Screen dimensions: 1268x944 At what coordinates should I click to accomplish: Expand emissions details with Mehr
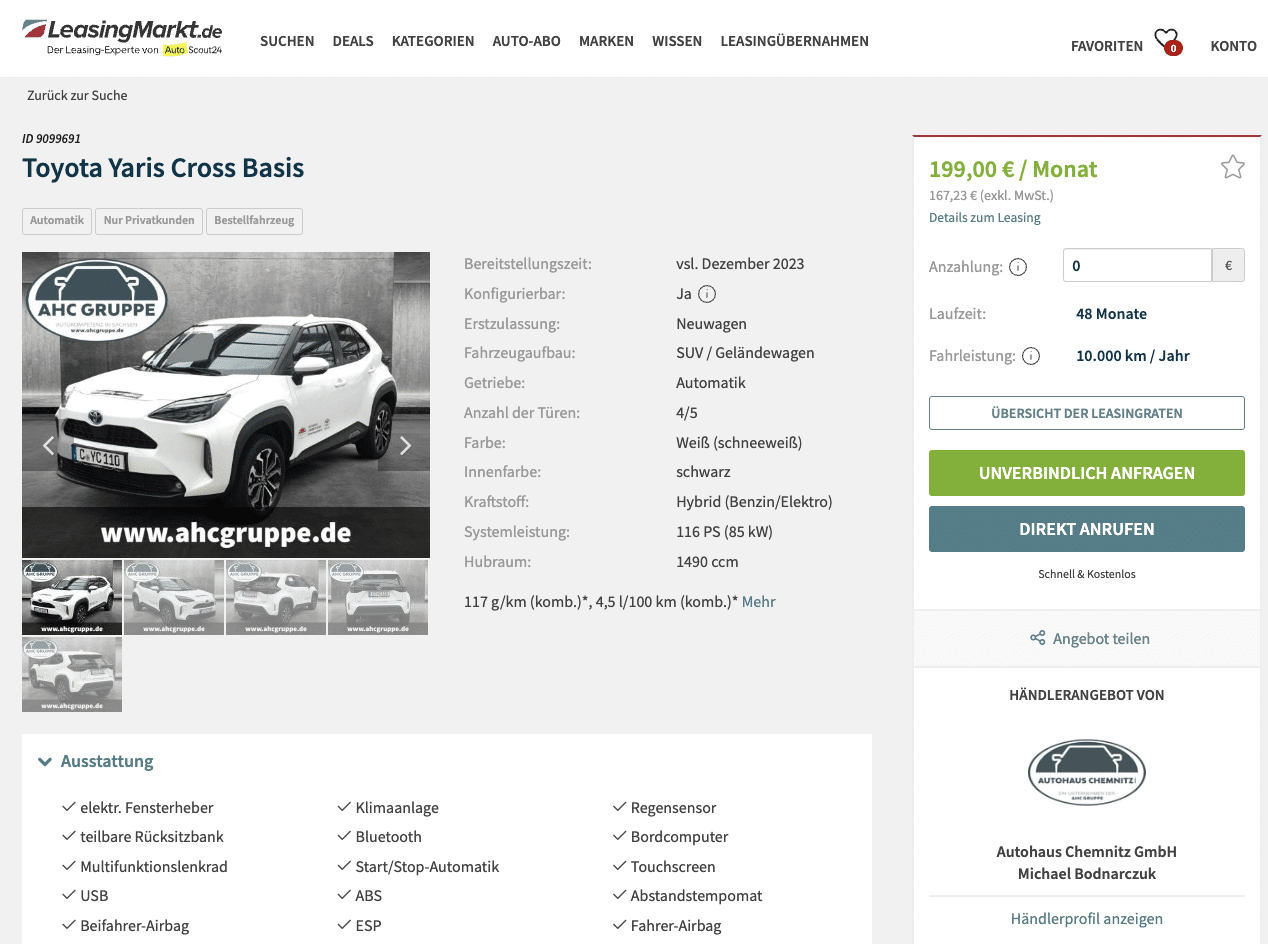tap(758, 601)
